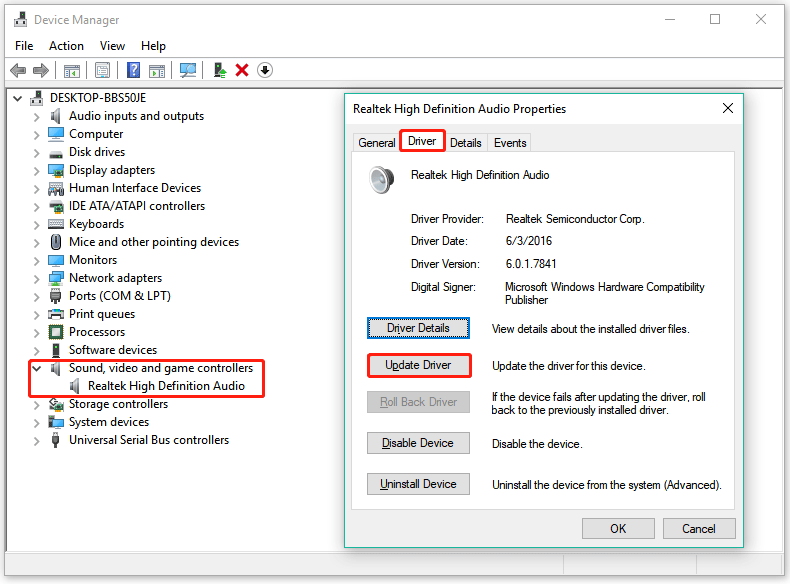Click the Uninstall Device button
The height and width of the screenshot is (584, 790).
(x=418, y=484)
